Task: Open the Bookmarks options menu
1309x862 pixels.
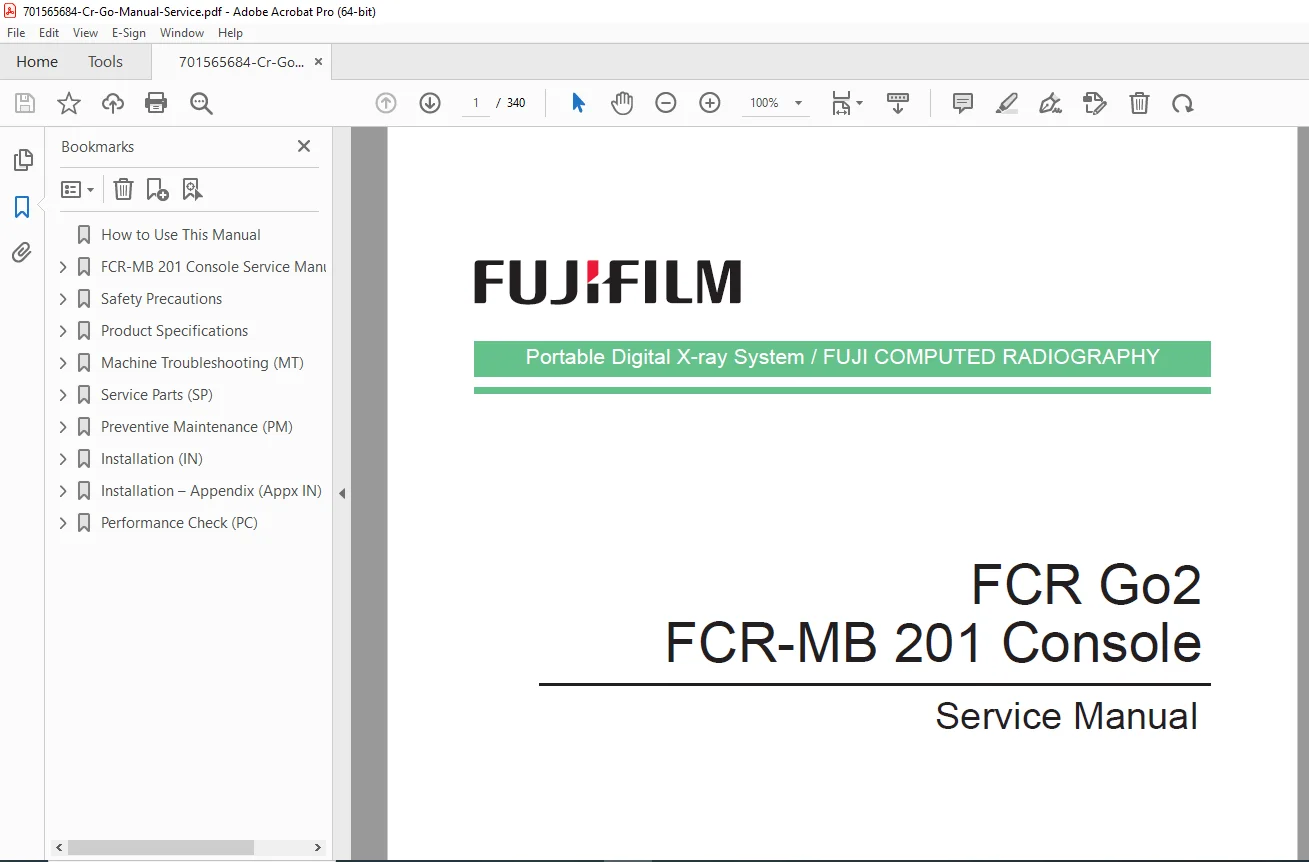Action: pyautogui.click(x=78, y=189)
